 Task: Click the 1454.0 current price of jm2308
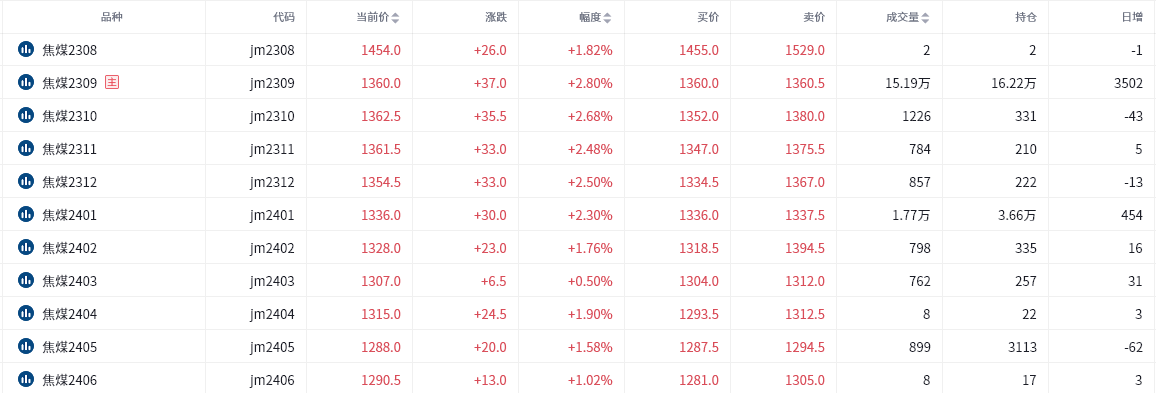(381, 50)
